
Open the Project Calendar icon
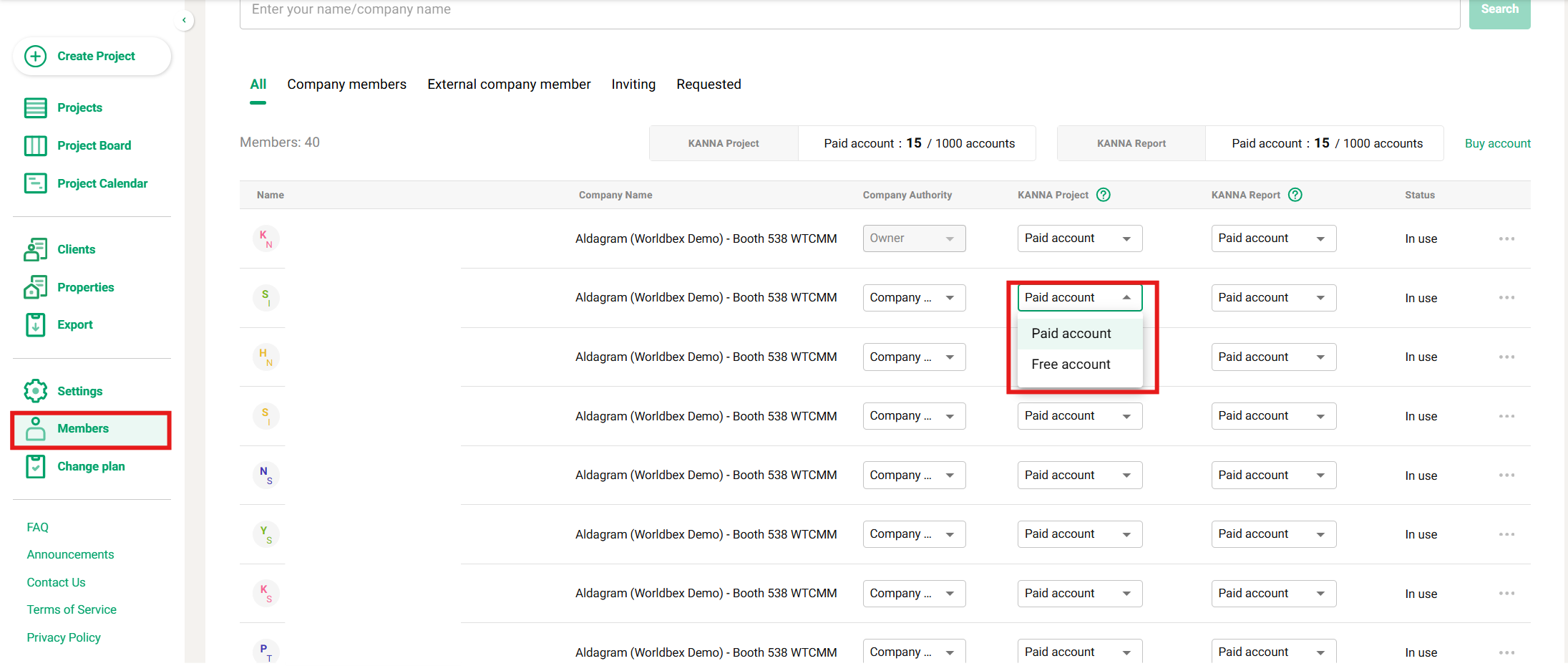35,183
